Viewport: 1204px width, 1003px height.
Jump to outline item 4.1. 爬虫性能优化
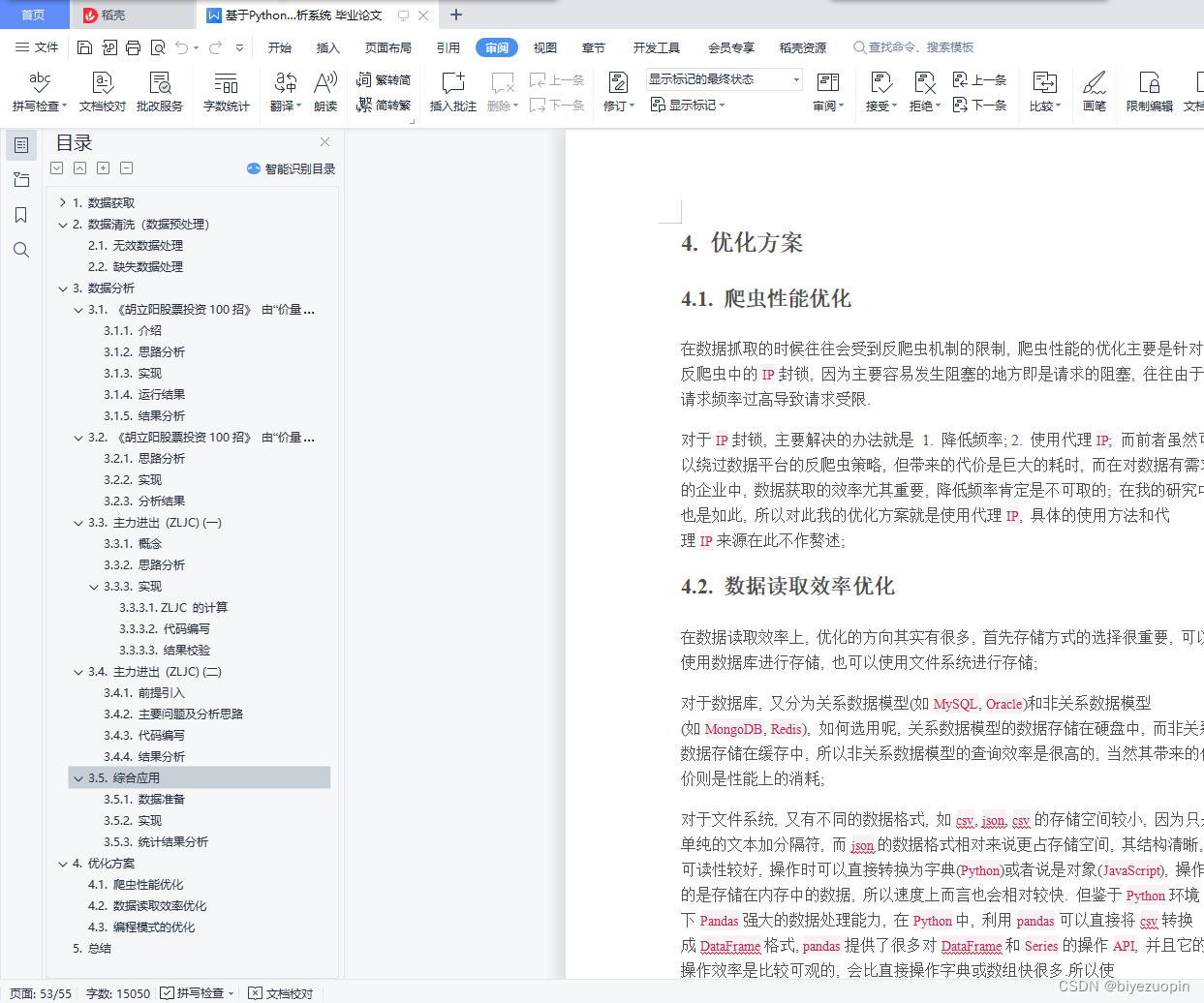137,884
